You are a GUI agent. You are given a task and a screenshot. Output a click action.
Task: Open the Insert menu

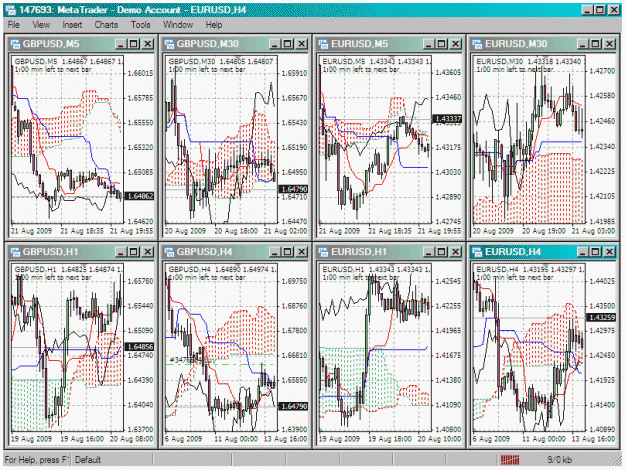click(x=72, y=25)
